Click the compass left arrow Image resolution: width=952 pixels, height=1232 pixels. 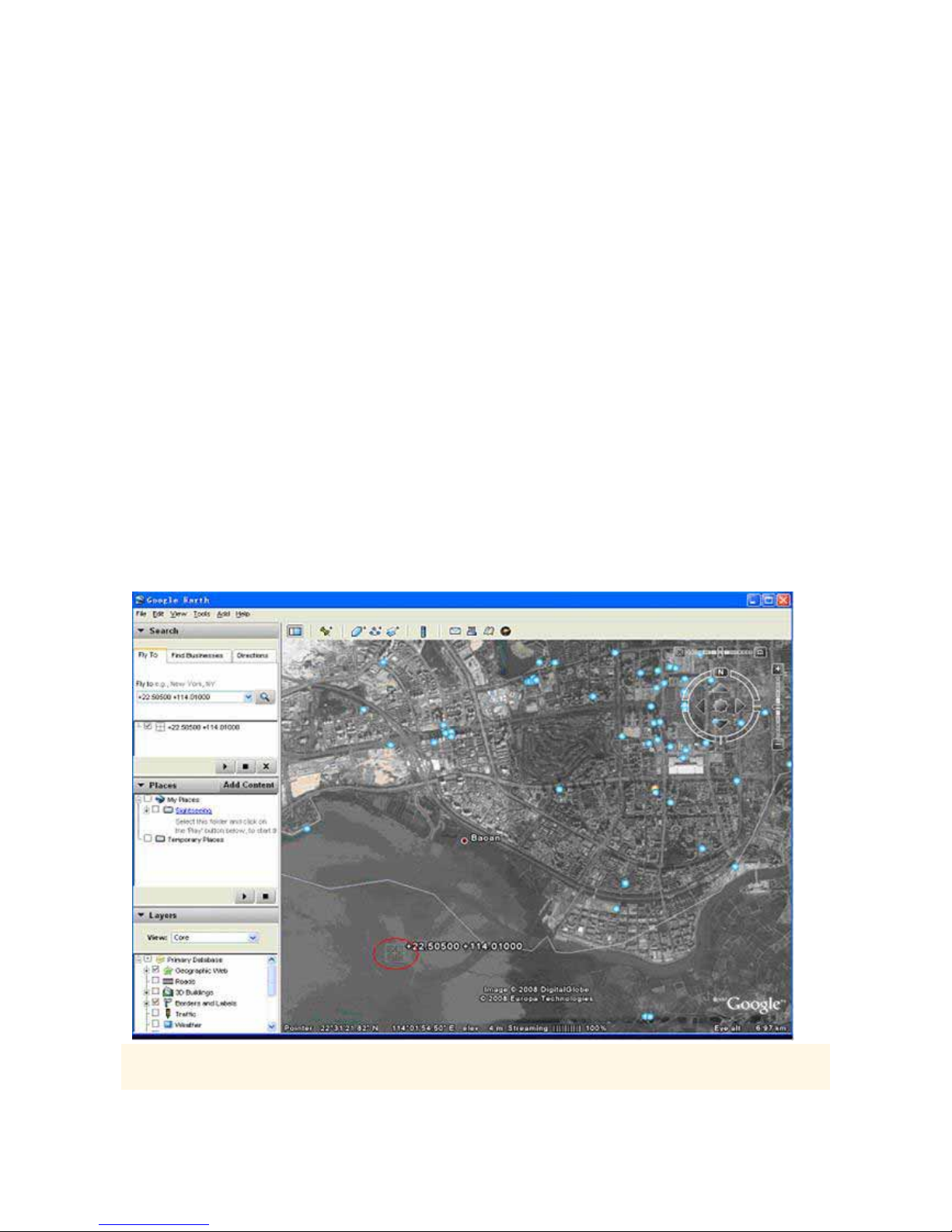pos(699,707)
